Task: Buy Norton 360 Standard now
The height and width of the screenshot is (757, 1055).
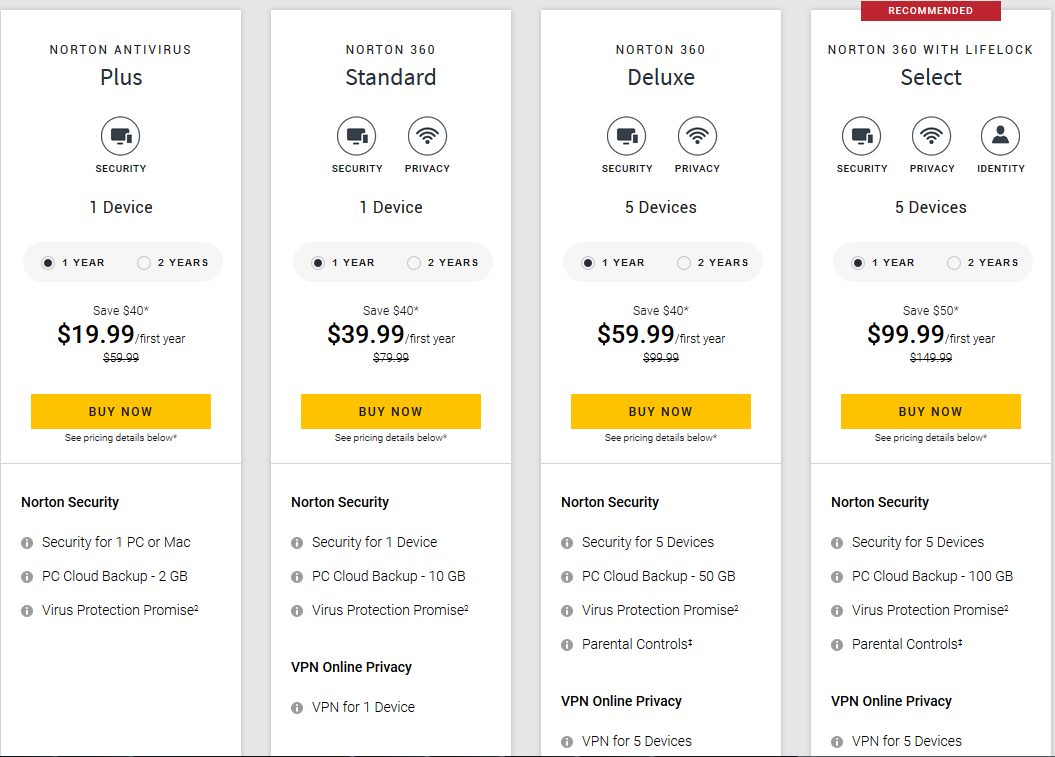Action: pyautogui.click(x=391, y=411)
